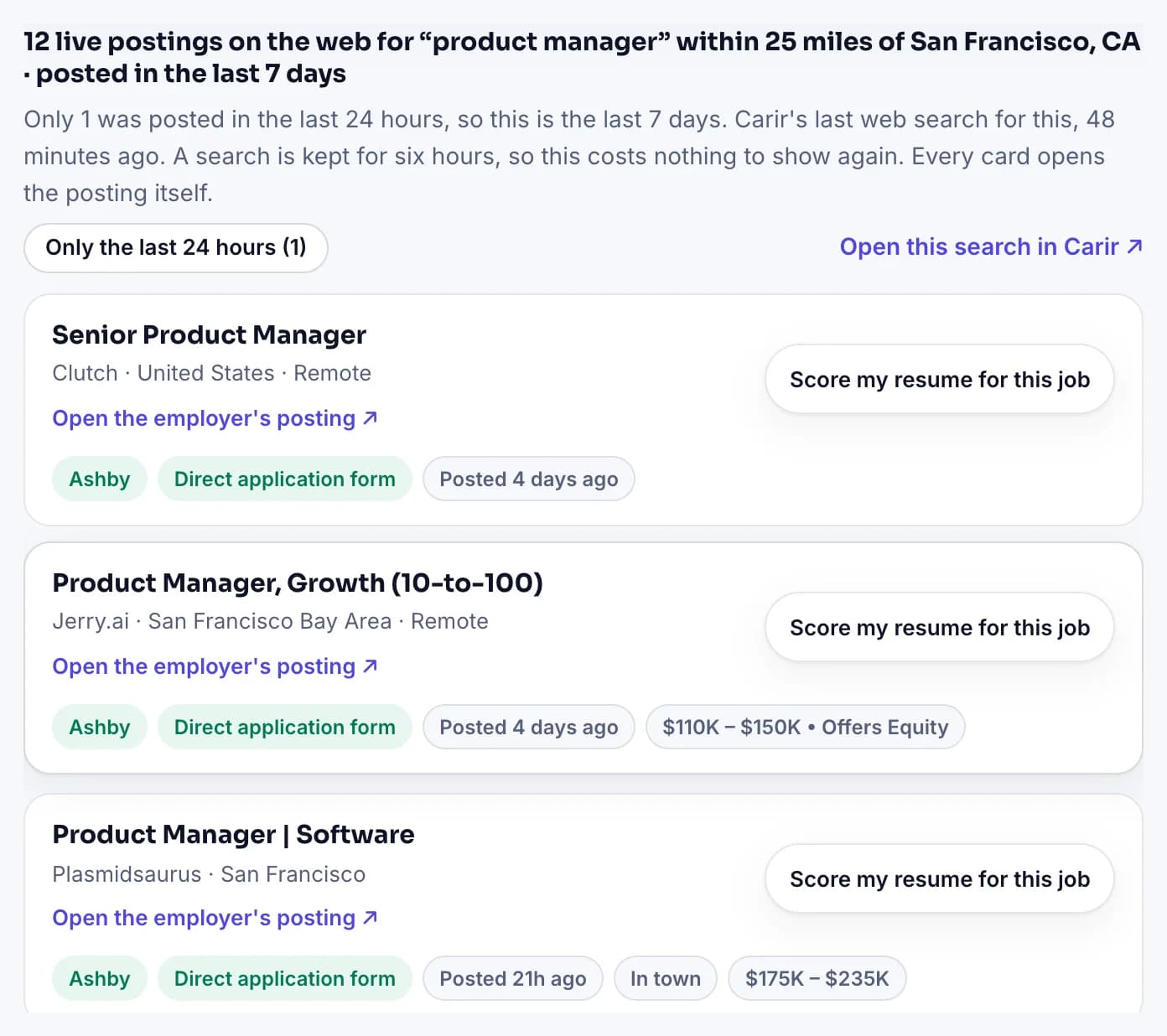1167x1036 pixels.
Task: Click Jerry.ai · San Francisco Bay Area · Remote line
Action: click(270, 621)
